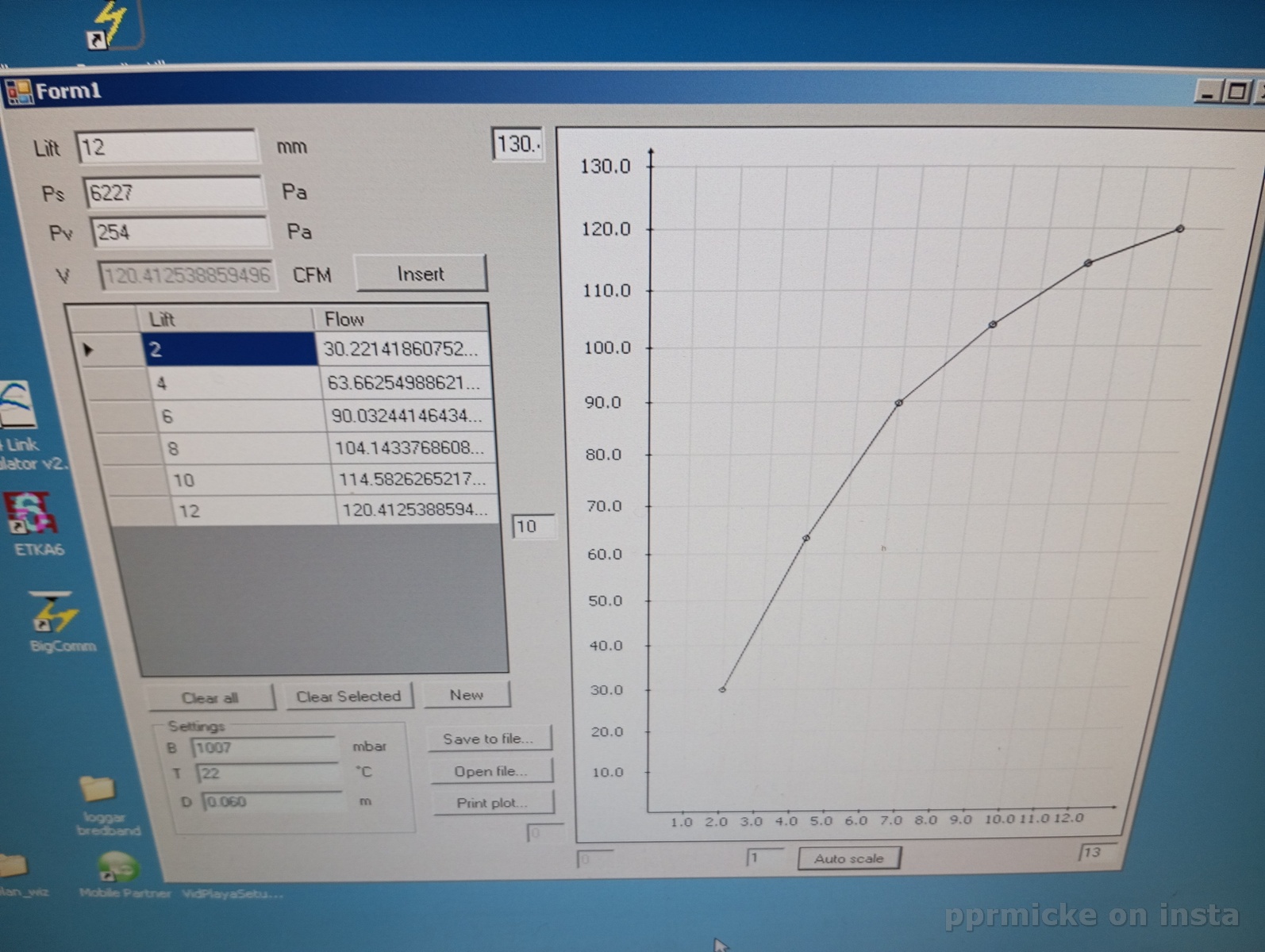Image resolution: width=1265 pixels, height=952 pixels.
Task: Click Save to file button
Action: [488, 739]
